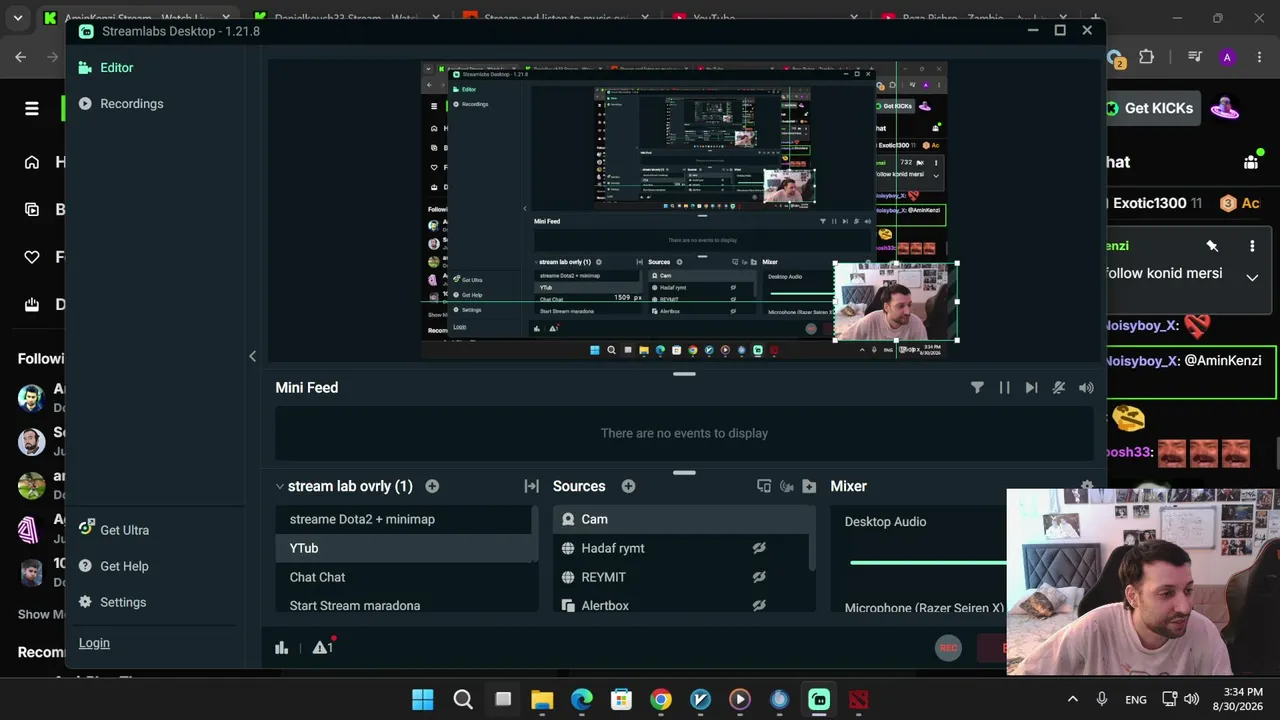Click the Login link in Streamlabs
1280x720 pixels.
94,643
